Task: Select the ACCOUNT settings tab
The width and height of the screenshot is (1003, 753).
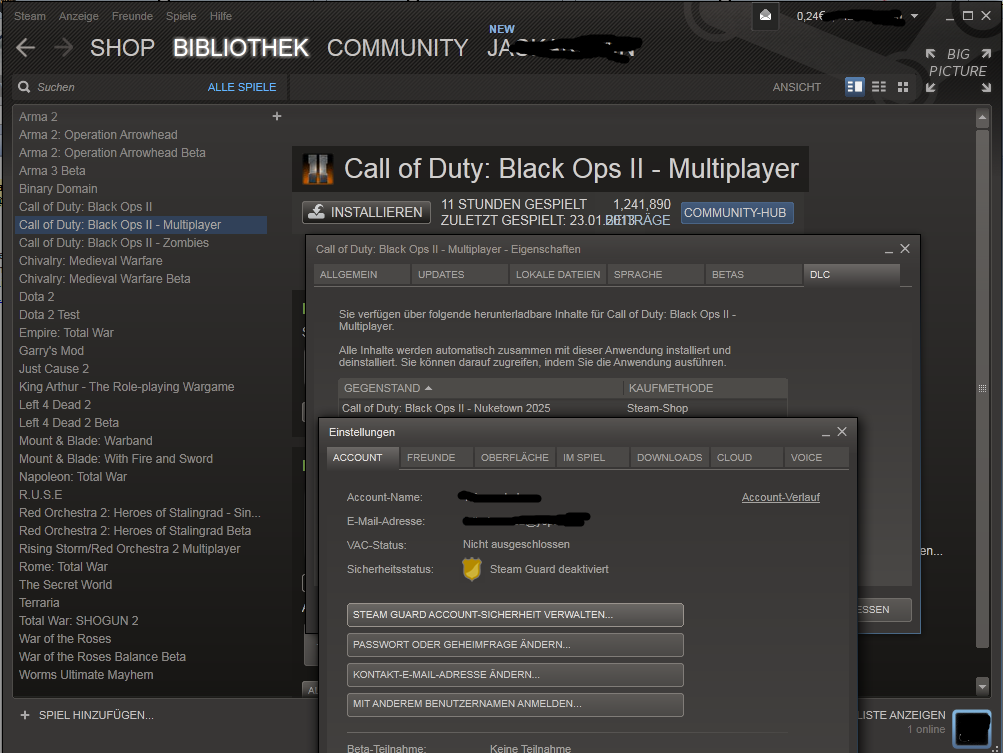Action: pos(363,457)
